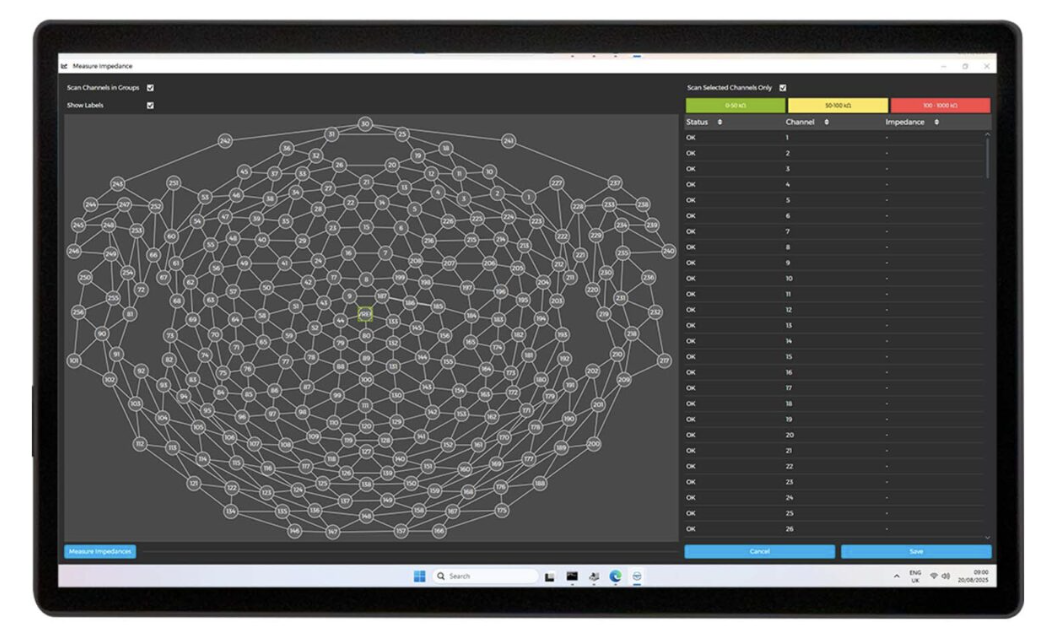Click the Save button

pyautogui.click(x=916, y=552)
